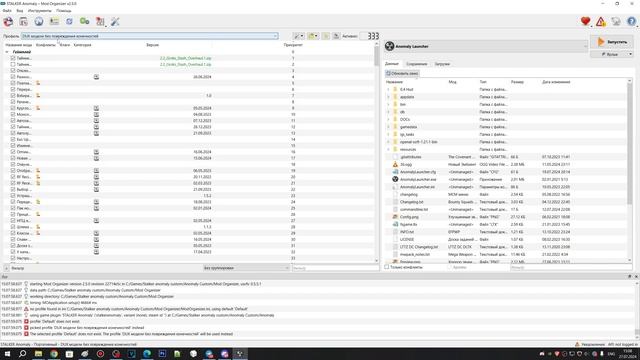Viewport: 640px width, 360px height.
Task: Toggle checkbox of mod with priority 1
Action: 13,58
